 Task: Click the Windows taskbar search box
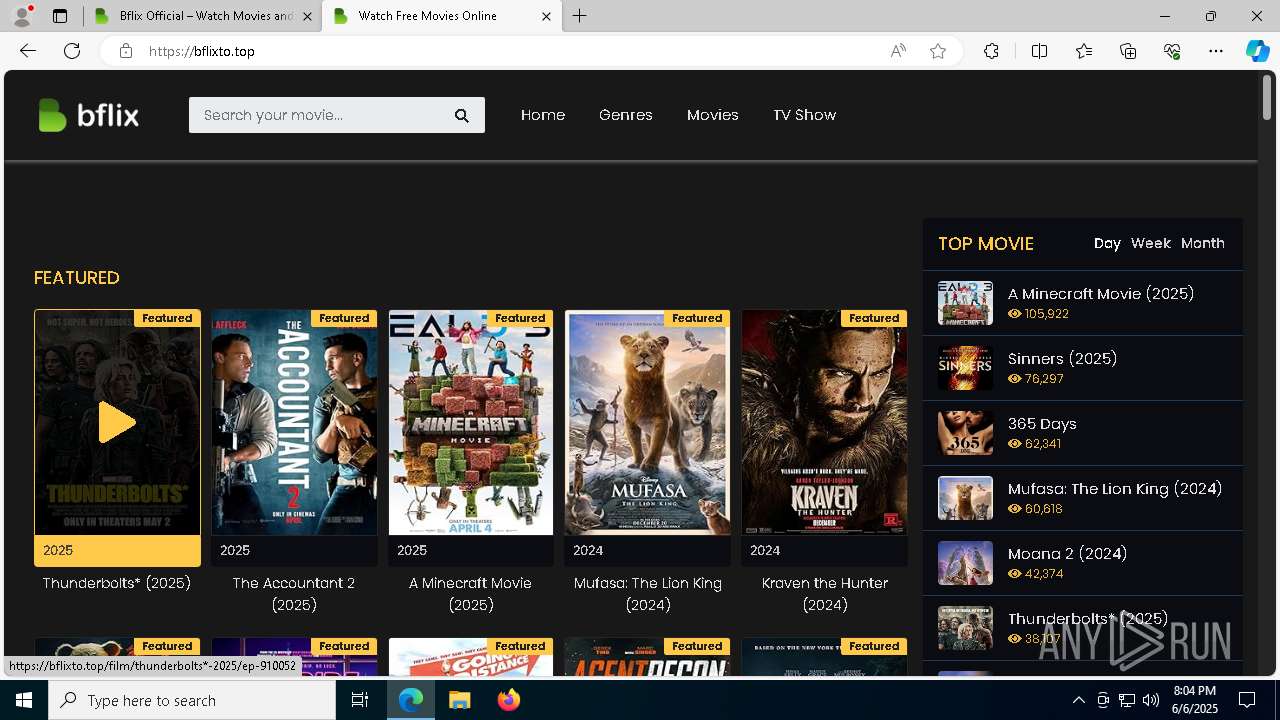pyautogui.click(x=192, y=700)
